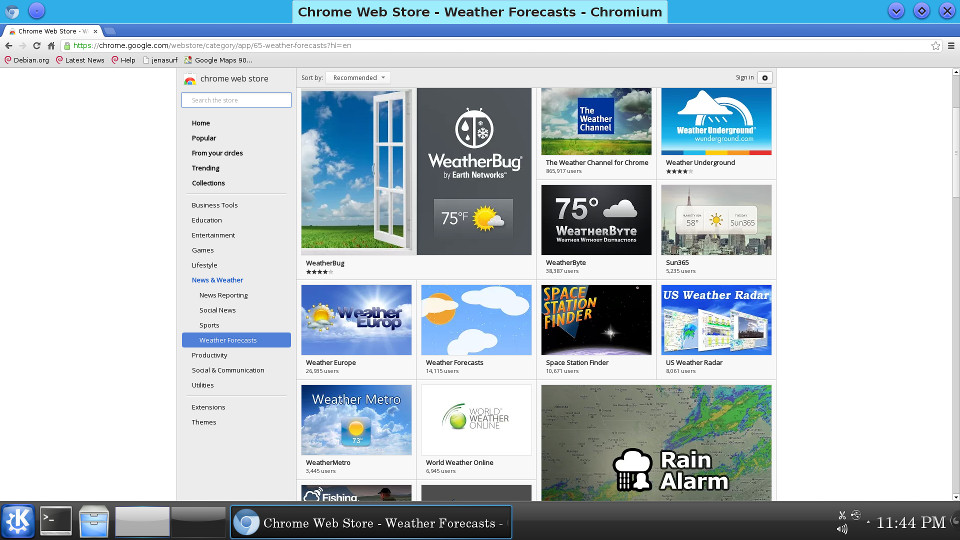The image size is (960, 540).
Task: Open the Games category
Action: tap(203, 250)
